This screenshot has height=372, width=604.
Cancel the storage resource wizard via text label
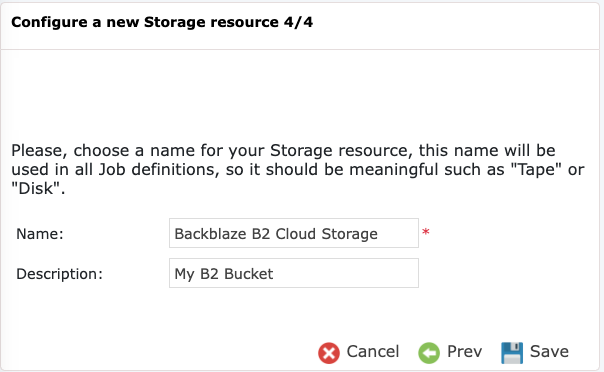tap(372, 351)
